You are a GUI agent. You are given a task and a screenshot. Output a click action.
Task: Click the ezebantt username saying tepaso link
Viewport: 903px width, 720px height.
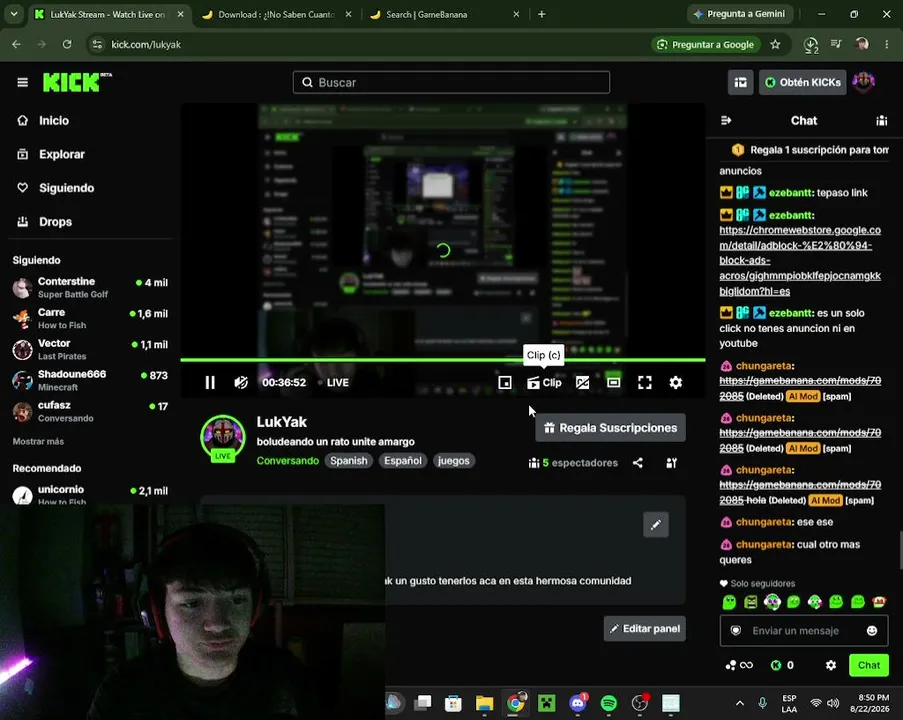(790, 193)
